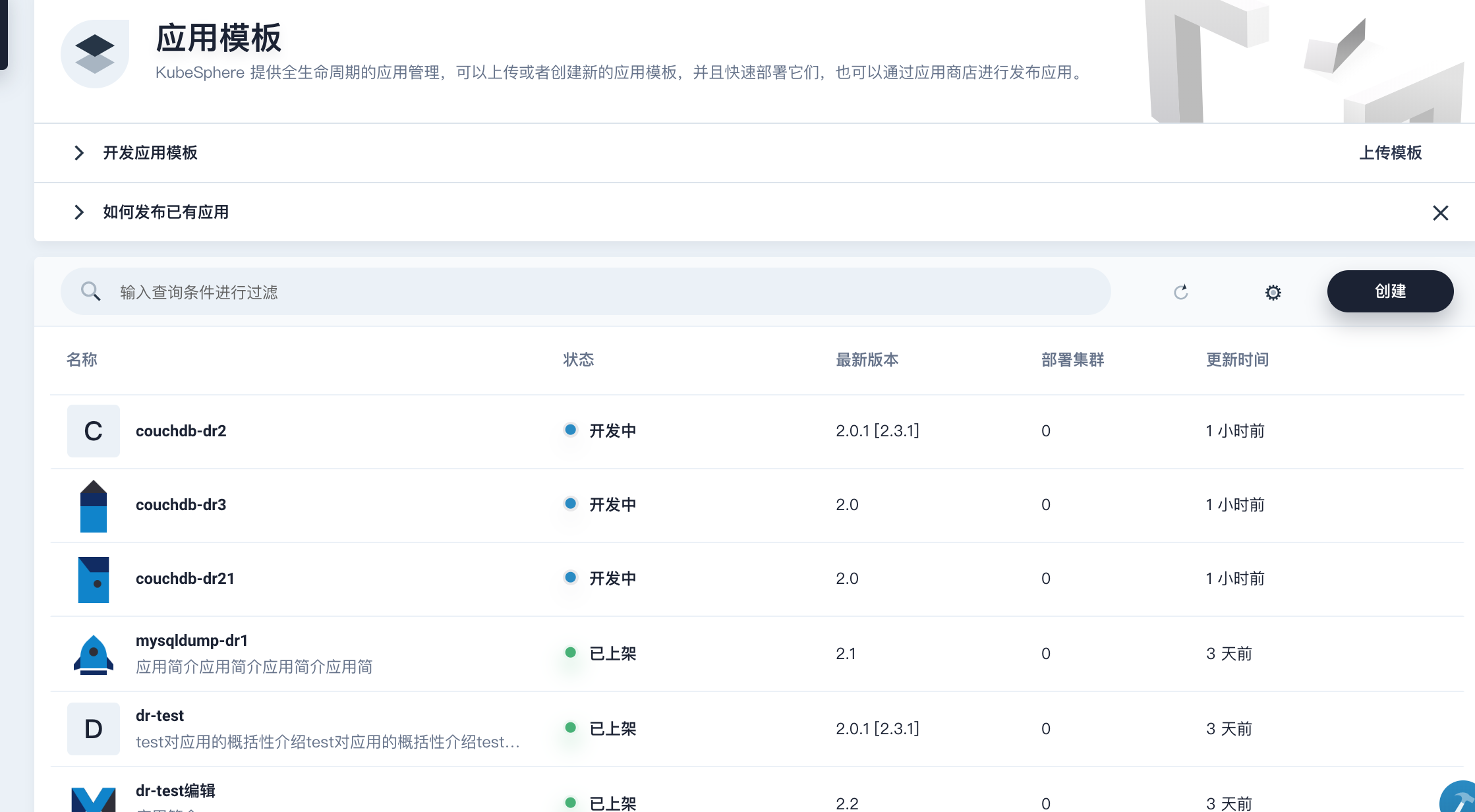Open dr-test template name
Image resolution: width=1475 pixels, height=812 pixels.
(x=160, y=716)
